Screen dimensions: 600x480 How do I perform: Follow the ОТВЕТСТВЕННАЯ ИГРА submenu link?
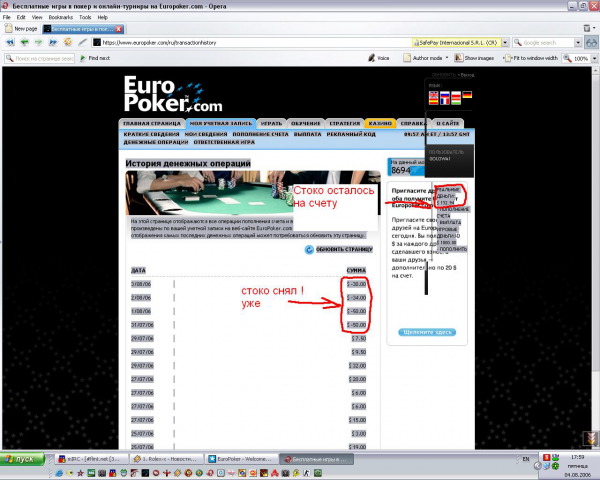point(224,142)
